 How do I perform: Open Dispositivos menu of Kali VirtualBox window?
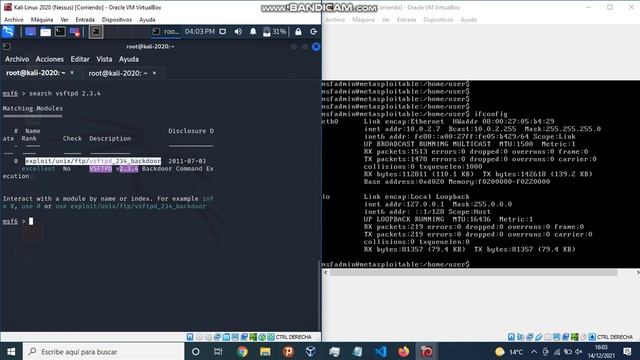coord(117,20)
